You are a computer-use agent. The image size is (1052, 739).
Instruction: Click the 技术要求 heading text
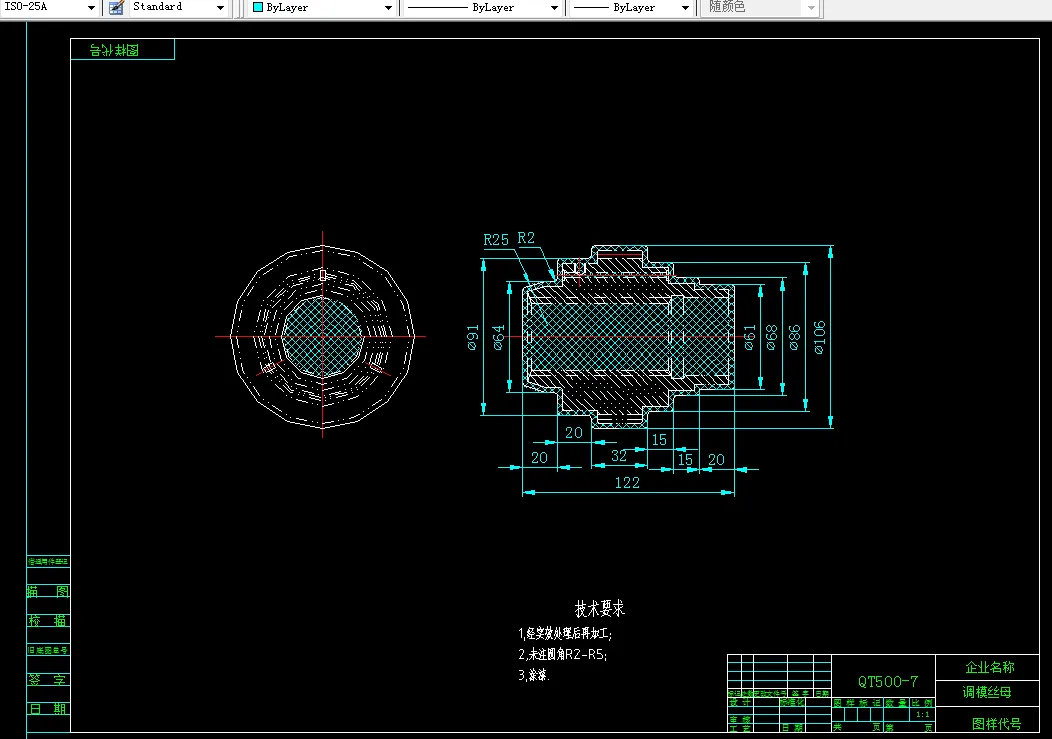(600, 609)
